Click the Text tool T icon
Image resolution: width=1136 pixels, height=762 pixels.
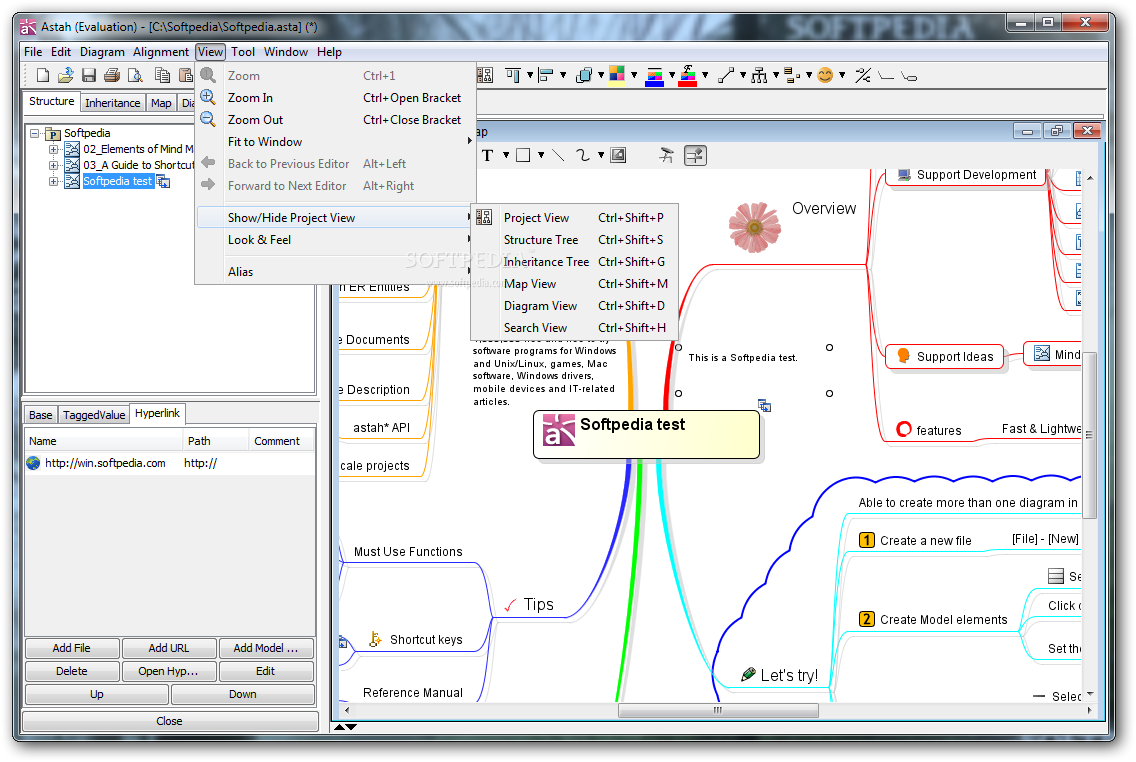(488, 155)
